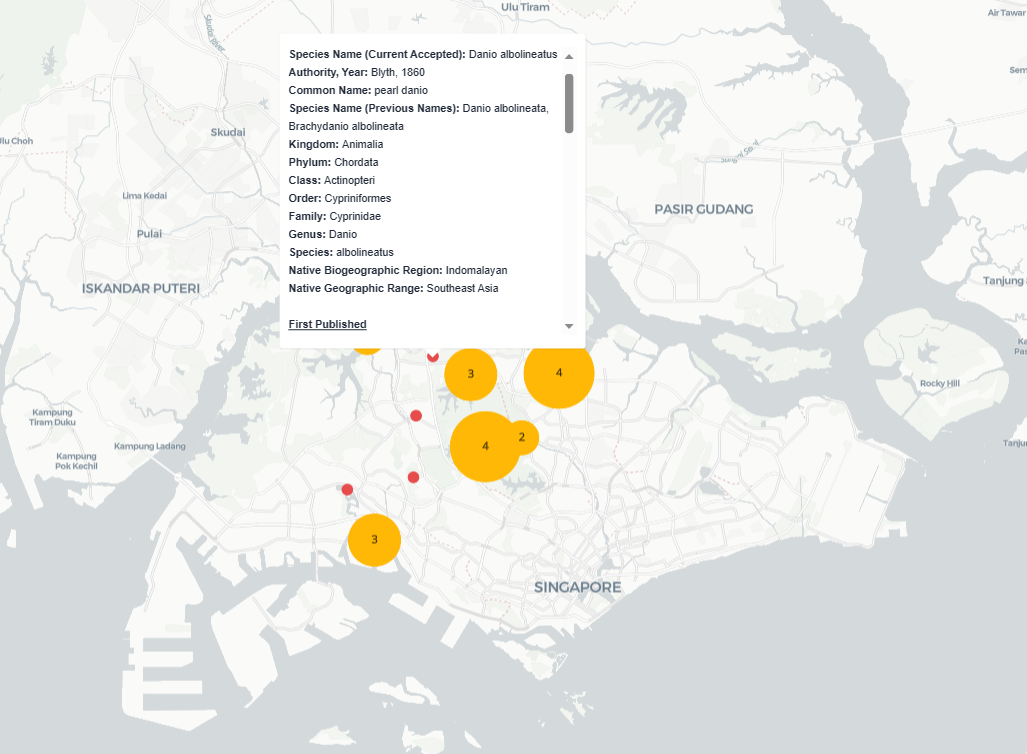Open the First Published link

(x=327, y=324)
